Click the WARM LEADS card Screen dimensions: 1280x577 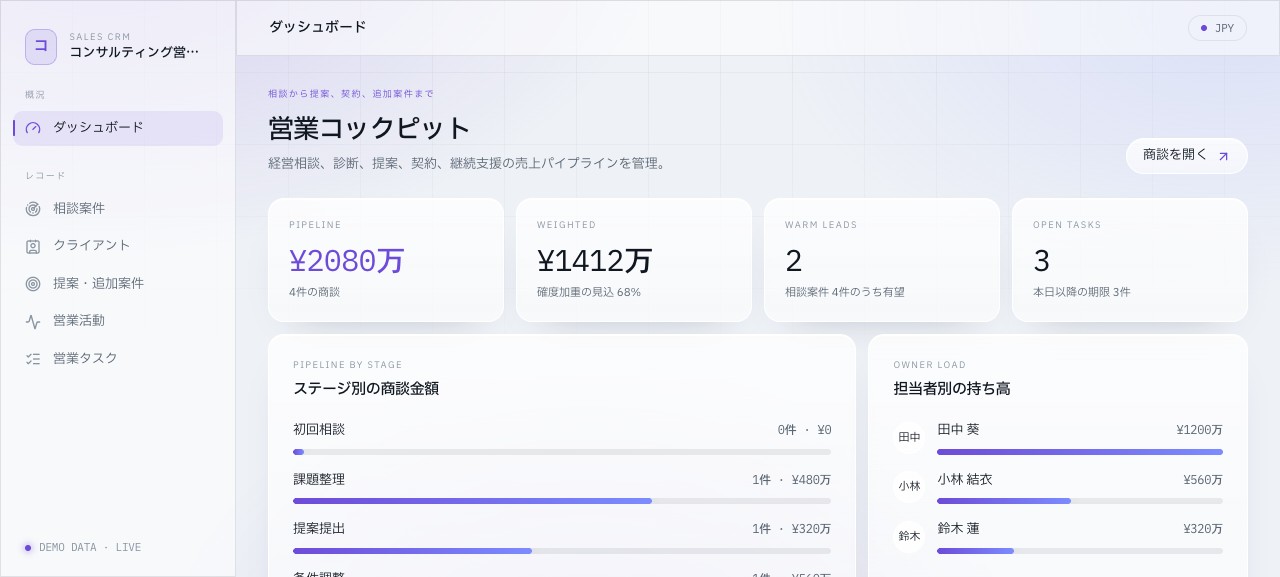pos(882,260)
